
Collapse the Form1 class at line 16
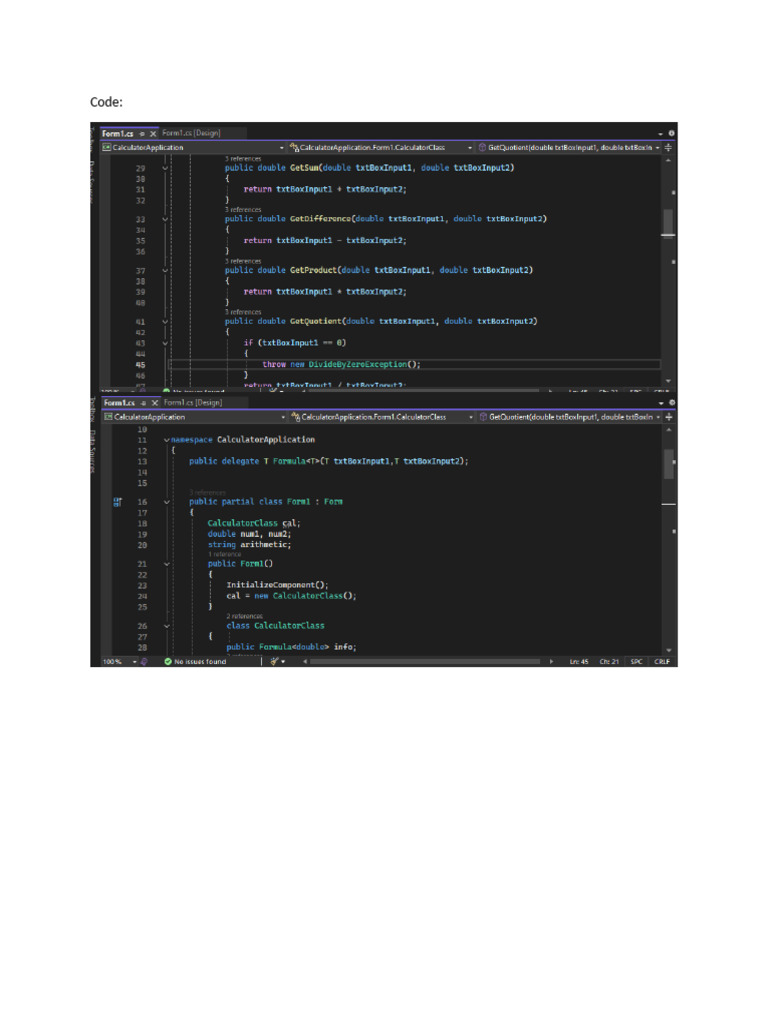pos(166,502)
